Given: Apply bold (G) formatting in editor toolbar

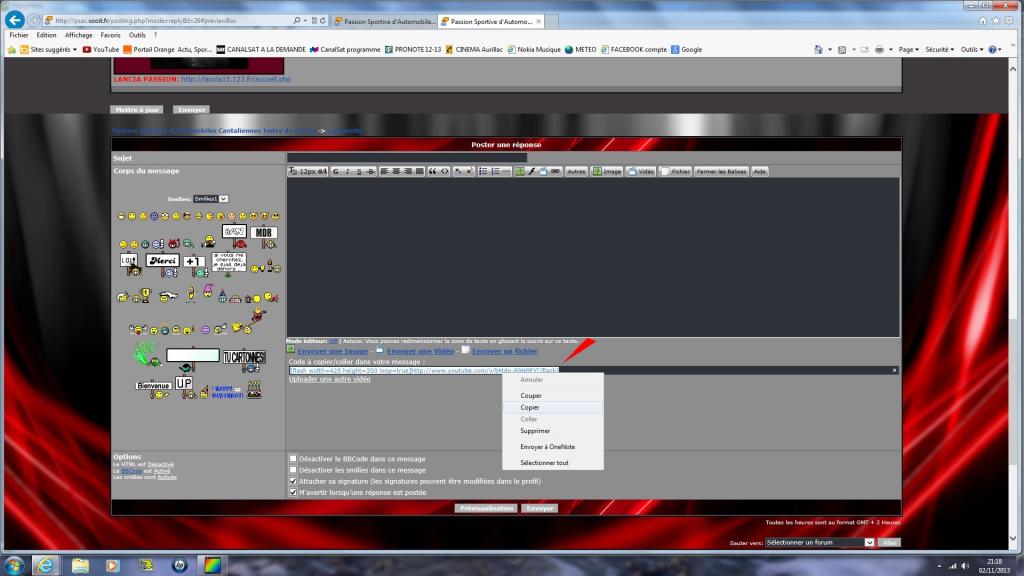Looking at the screenshot, I should tap(336, 171).
